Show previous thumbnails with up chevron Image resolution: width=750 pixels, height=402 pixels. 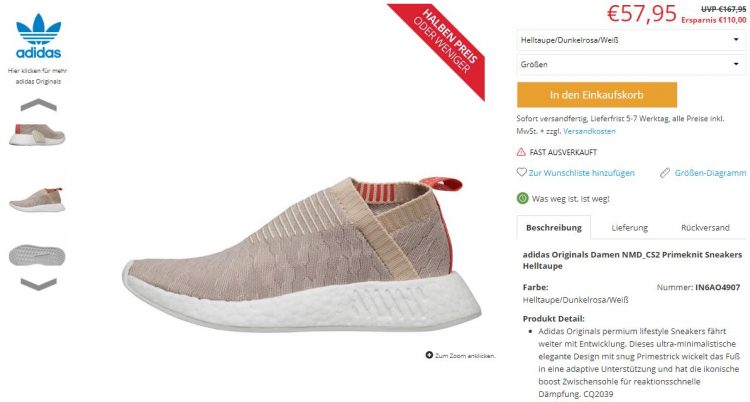[x=38, y=105]
